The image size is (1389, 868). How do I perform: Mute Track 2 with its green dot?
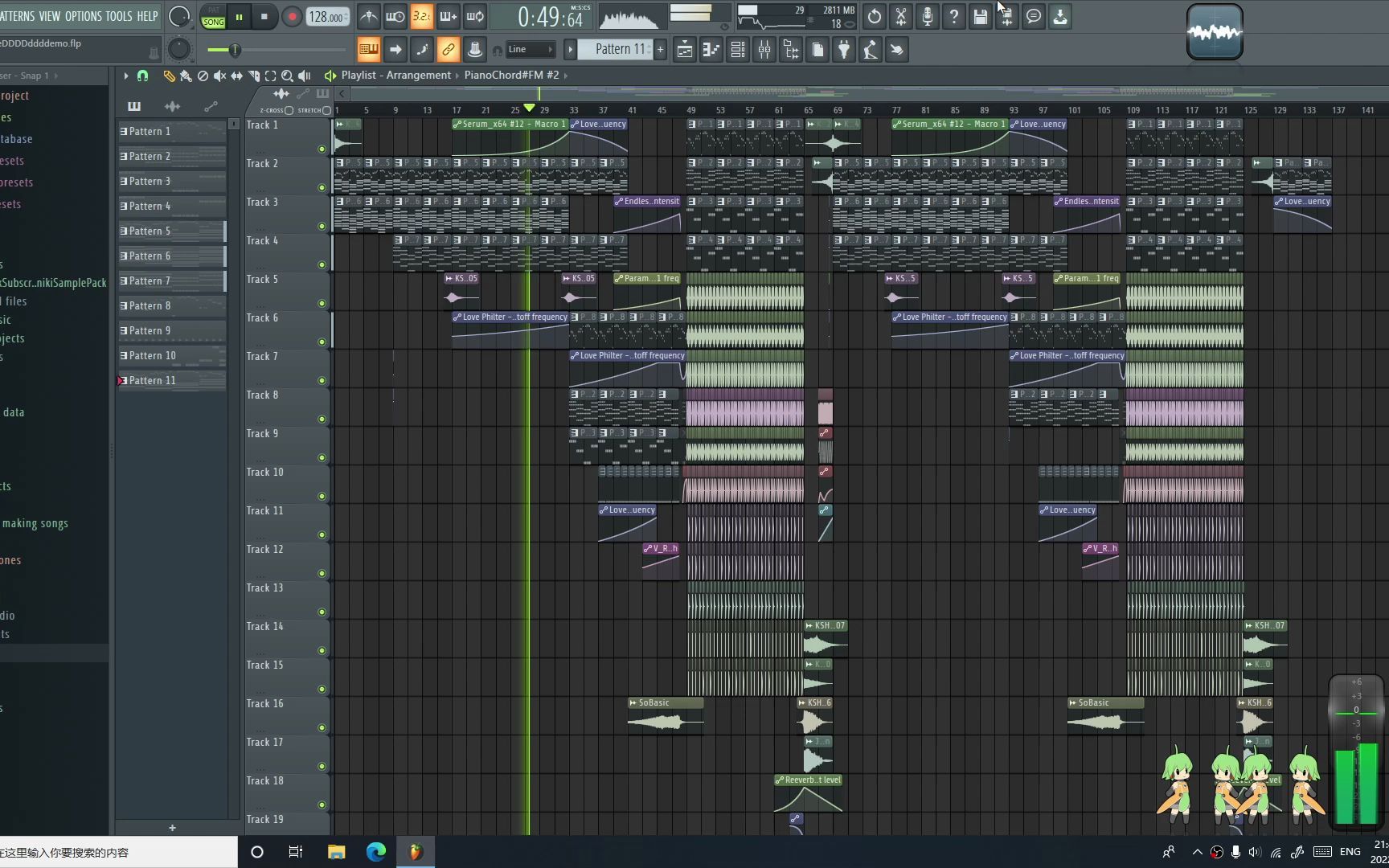coord(322,188)
